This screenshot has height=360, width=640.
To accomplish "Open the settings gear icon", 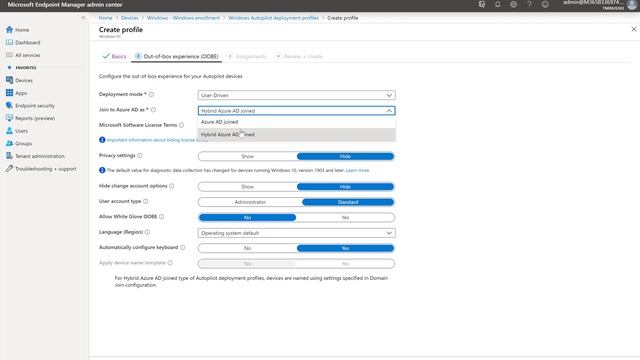I will click(513, 4).
